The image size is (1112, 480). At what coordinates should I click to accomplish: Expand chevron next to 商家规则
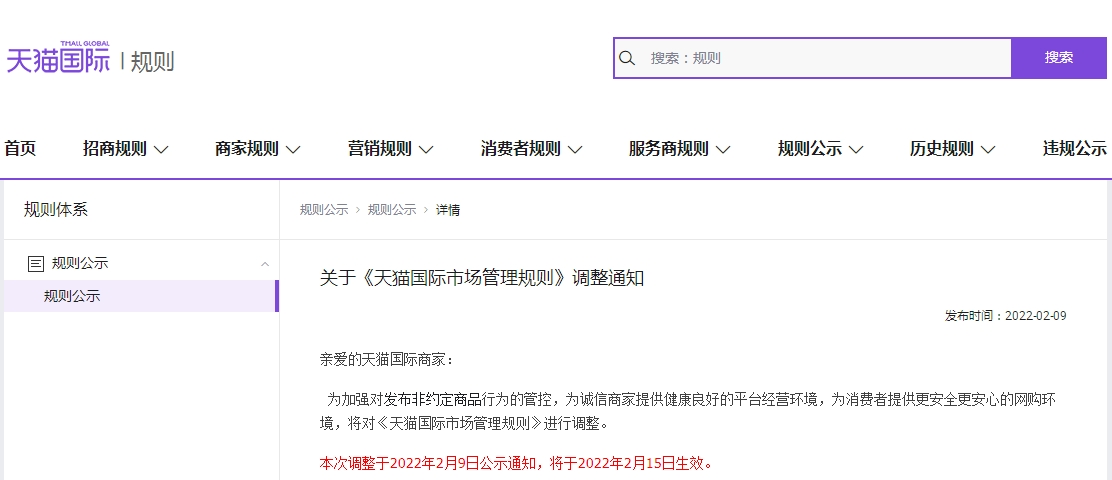[x=293, y=150]
